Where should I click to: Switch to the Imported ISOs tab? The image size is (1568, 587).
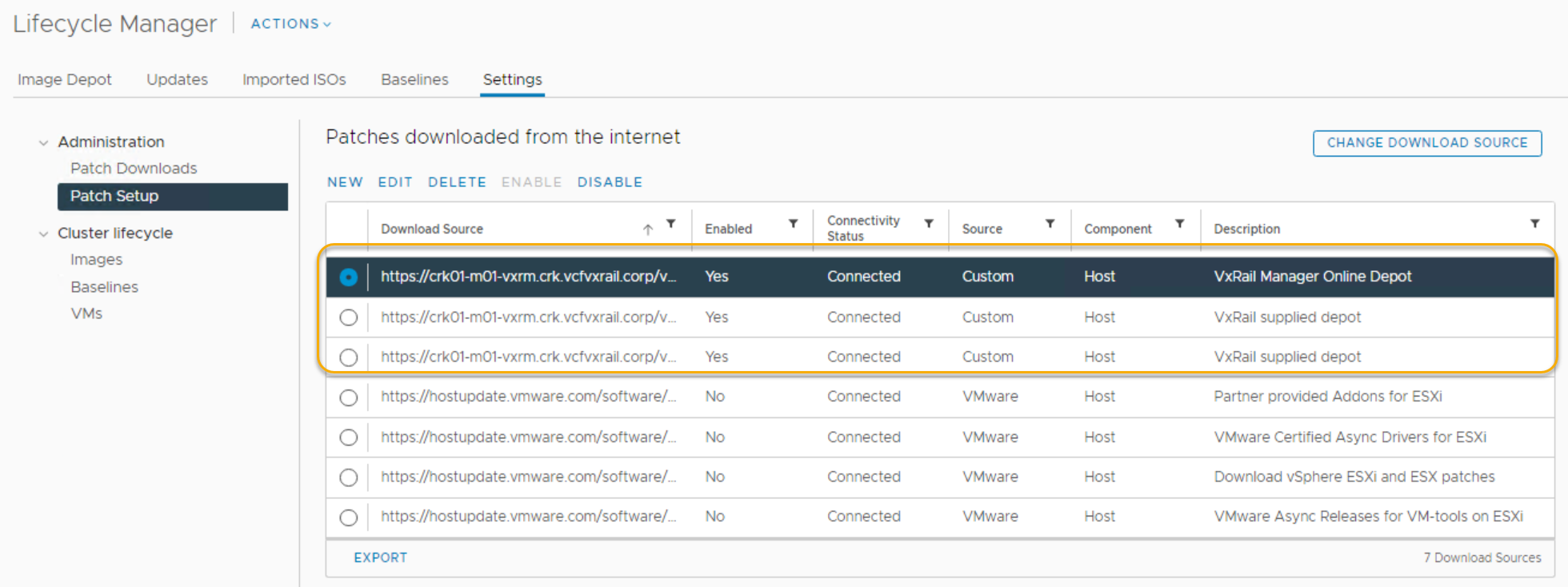pos(294,80)
